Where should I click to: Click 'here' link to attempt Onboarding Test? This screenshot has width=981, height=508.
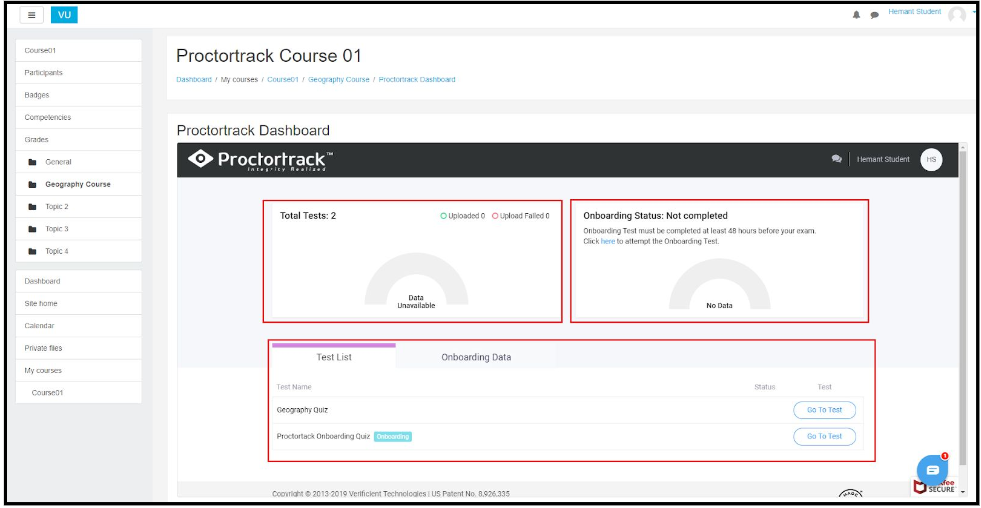click(x=607, y=241)
